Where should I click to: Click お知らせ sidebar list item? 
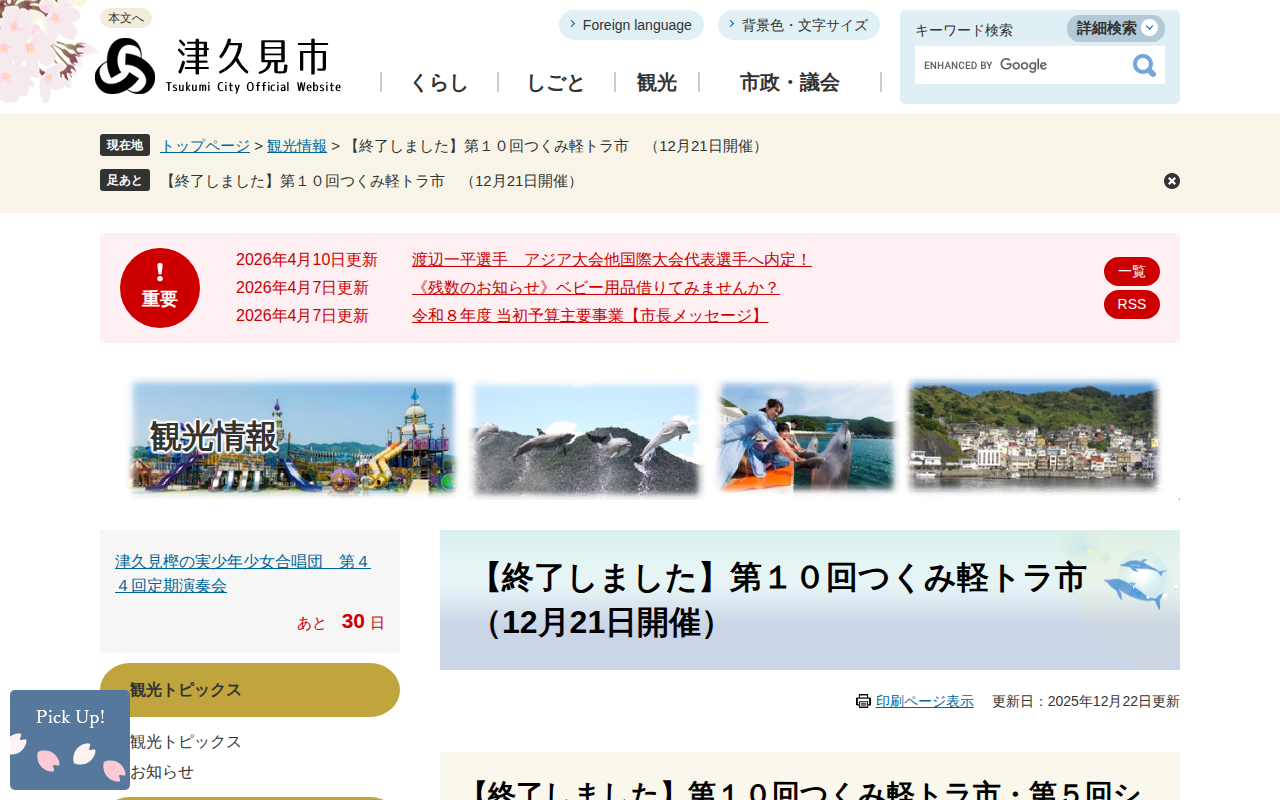162,772
